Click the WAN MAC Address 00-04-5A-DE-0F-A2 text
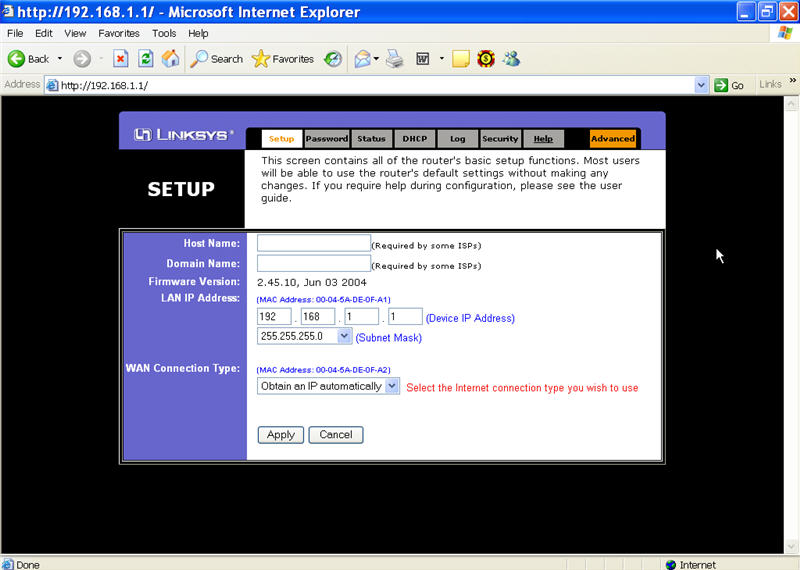 click(323, 370)
